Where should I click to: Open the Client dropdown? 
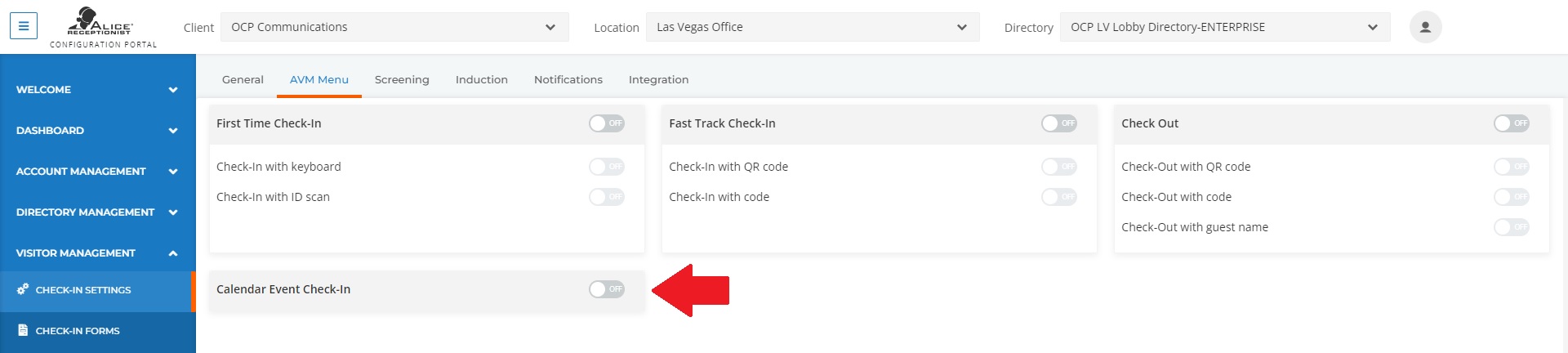(x=394, y=27)
